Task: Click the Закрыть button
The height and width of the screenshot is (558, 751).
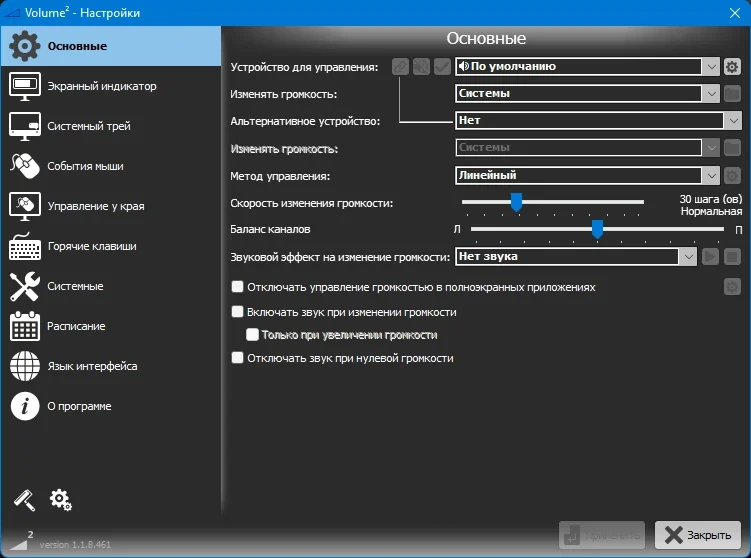Action: tap(698, 535)
